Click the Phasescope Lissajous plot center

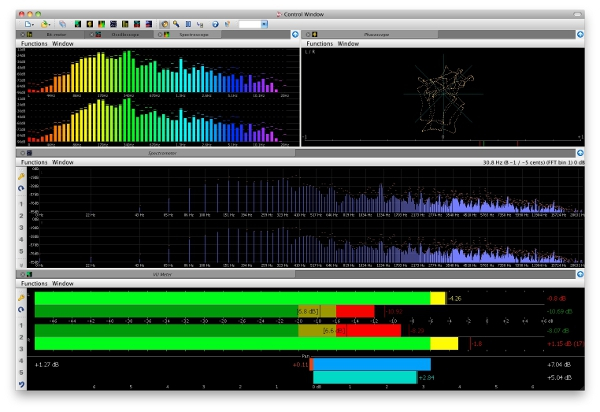pos(441,93)
